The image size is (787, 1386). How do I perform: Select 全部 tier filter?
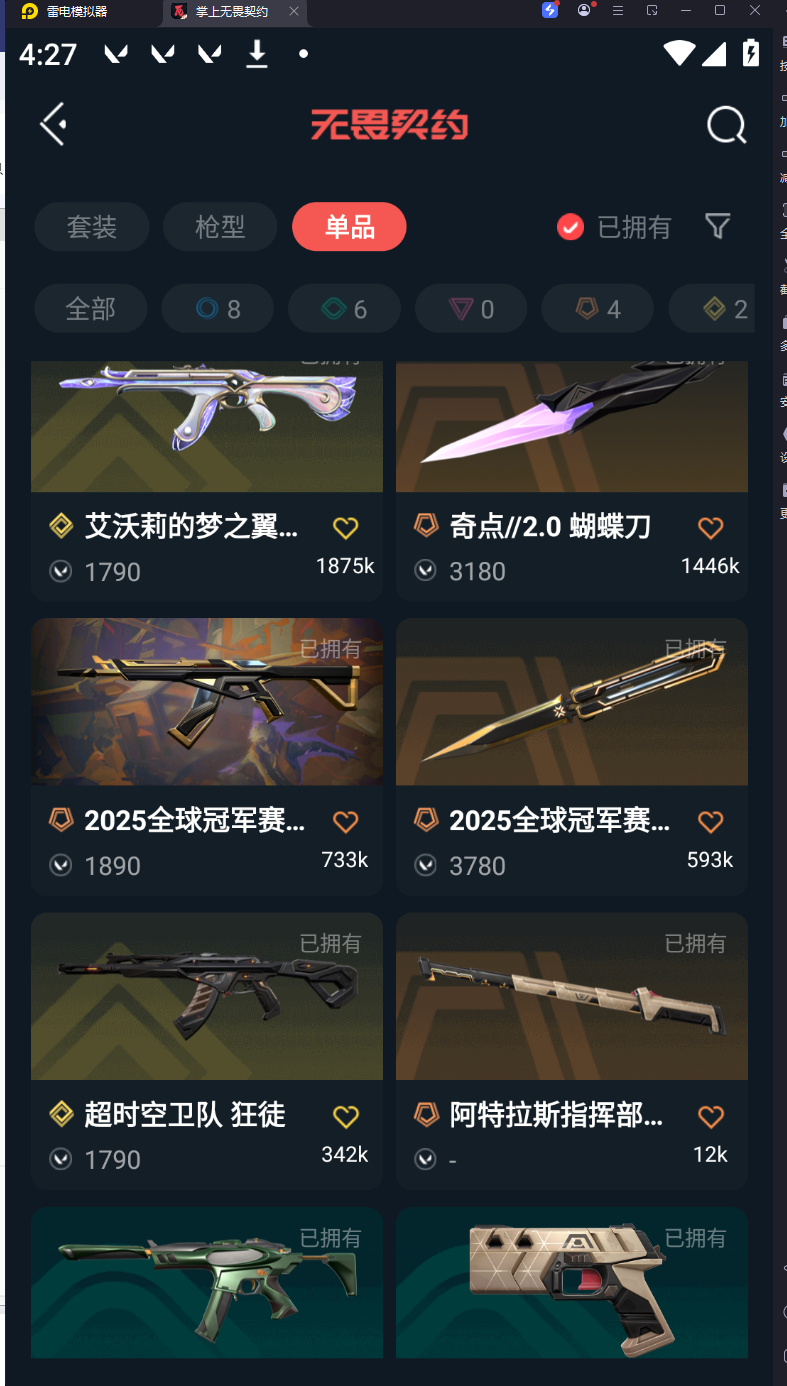(x=91, y=309)
